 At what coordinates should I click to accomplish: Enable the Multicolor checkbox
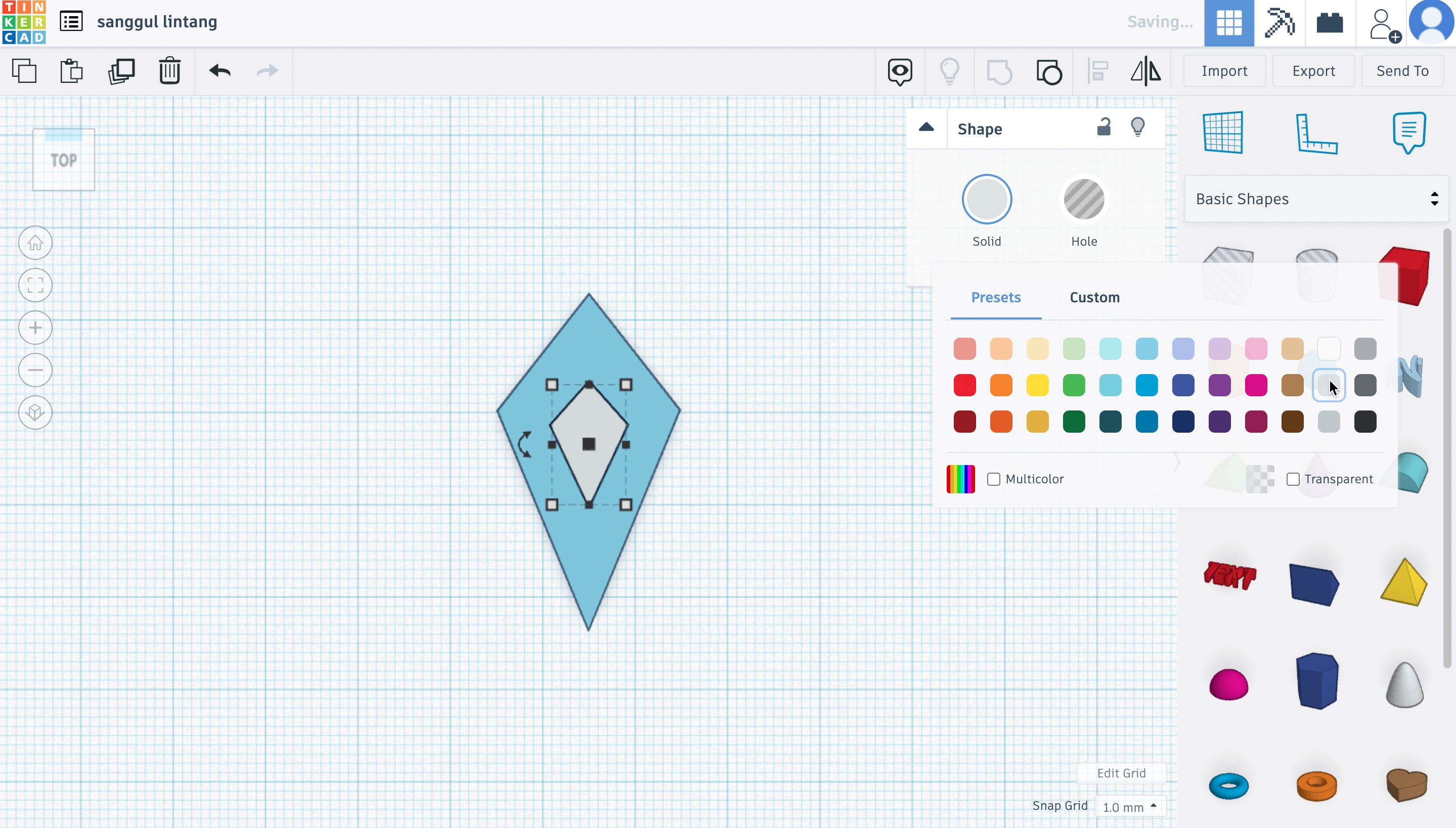pos(993,479)
